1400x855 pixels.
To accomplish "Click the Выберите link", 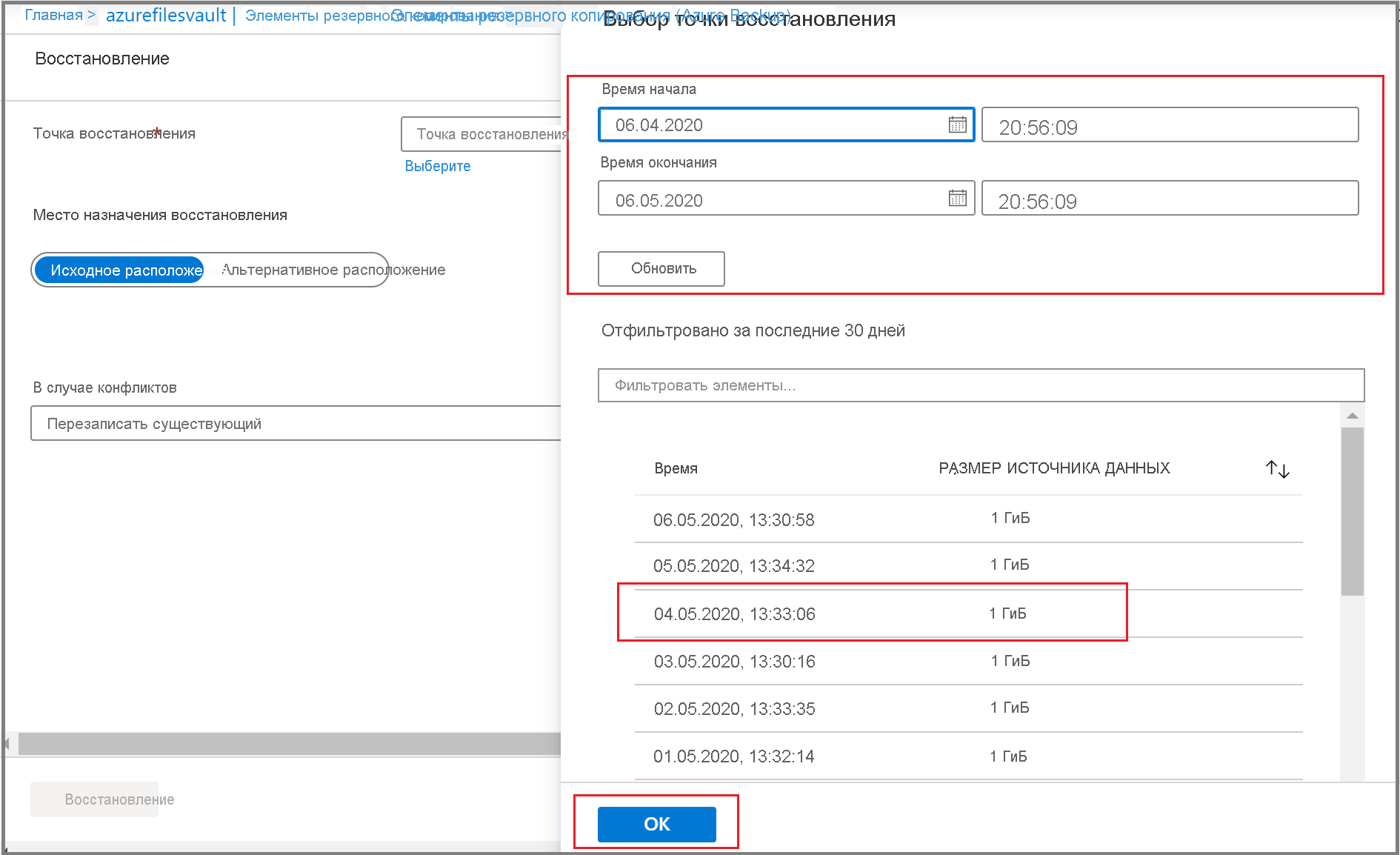I will click(437, 166).
